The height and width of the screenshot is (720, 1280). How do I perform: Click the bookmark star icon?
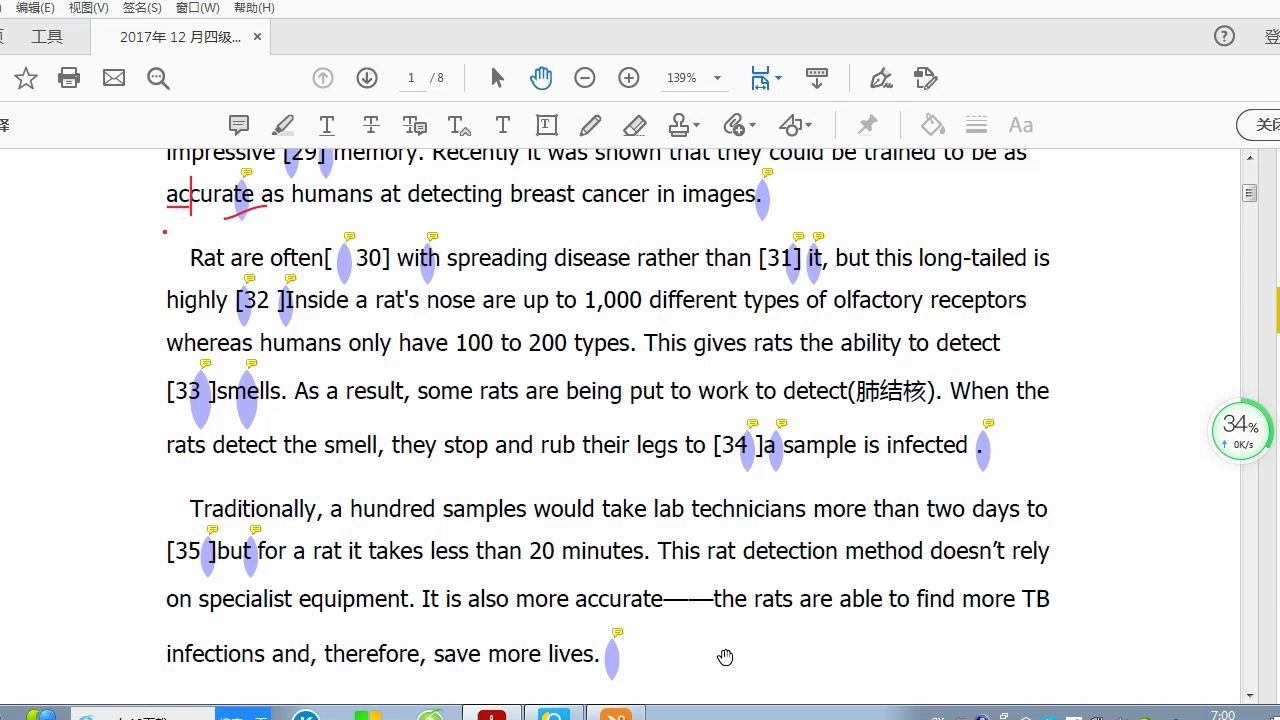point(26,78)
